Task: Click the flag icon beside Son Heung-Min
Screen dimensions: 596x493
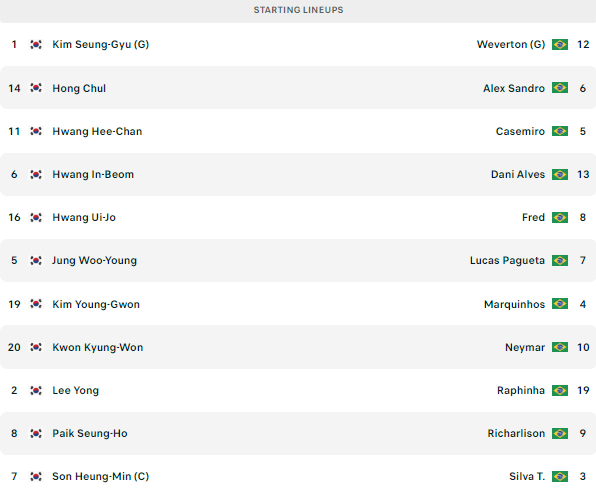Action: point(36,476)
